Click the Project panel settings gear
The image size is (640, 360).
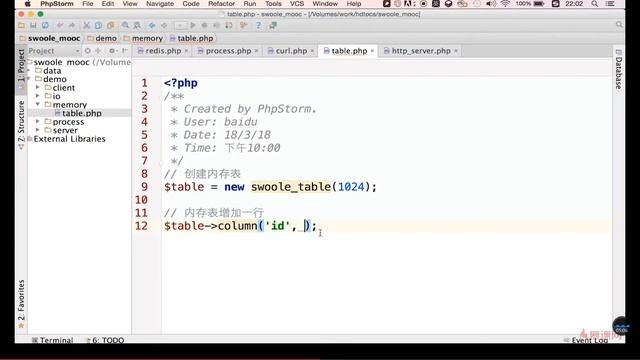[x=112, y=51]
